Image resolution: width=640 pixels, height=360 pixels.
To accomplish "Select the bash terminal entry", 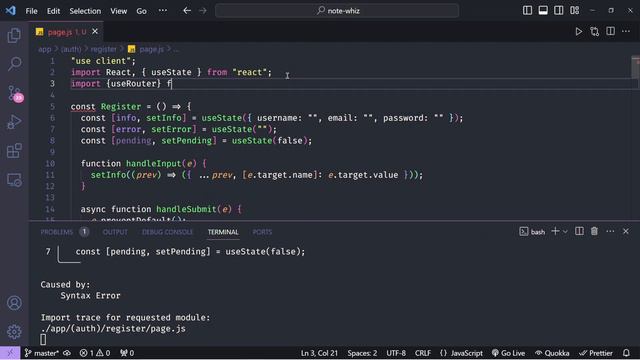I will tap(532, 232).
